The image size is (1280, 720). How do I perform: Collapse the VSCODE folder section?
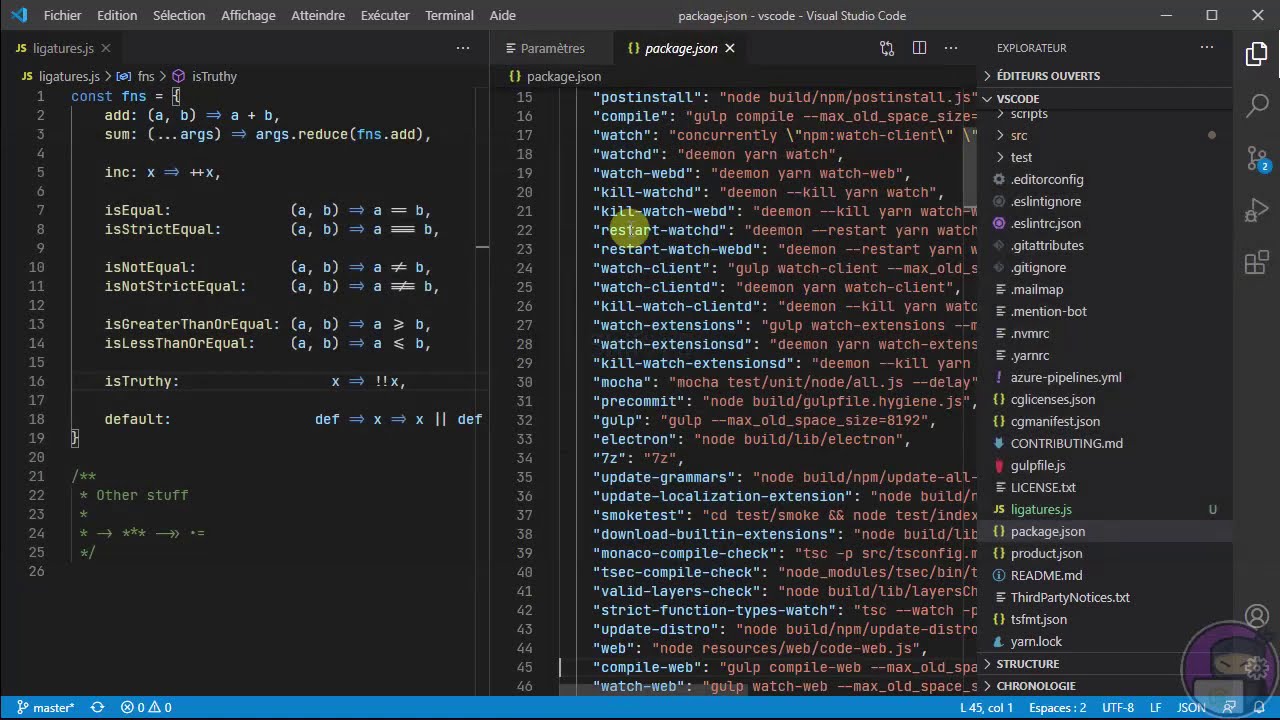tap(1105, 99)
